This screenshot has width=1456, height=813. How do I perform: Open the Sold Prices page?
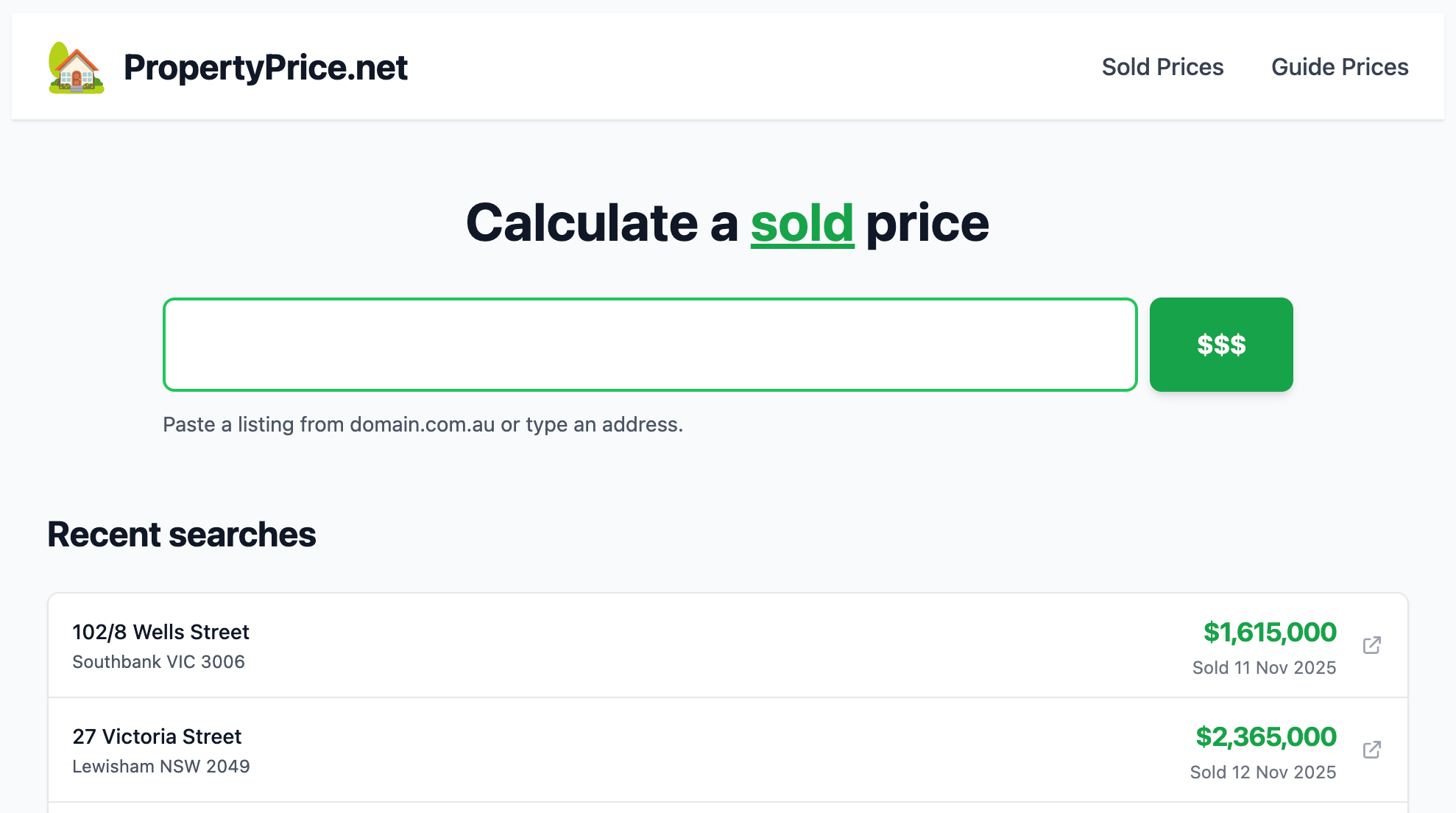pyautogui.click(x=1162, y=67)
